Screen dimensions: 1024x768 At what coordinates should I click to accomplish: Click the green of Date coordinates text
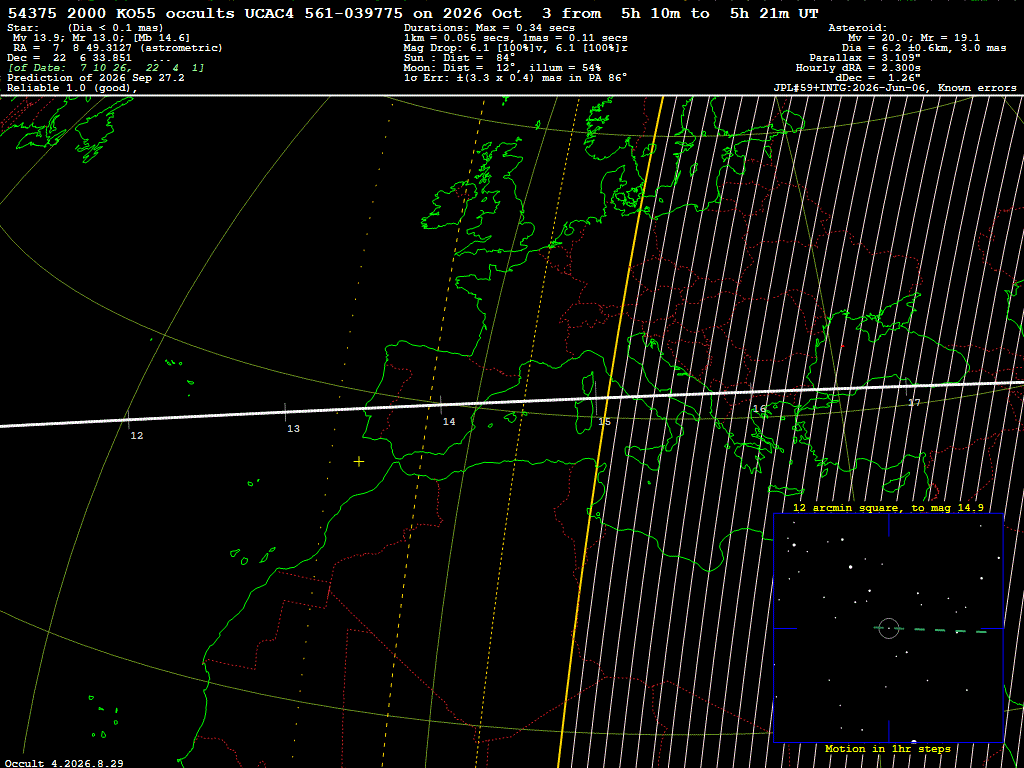pos(106,68)
